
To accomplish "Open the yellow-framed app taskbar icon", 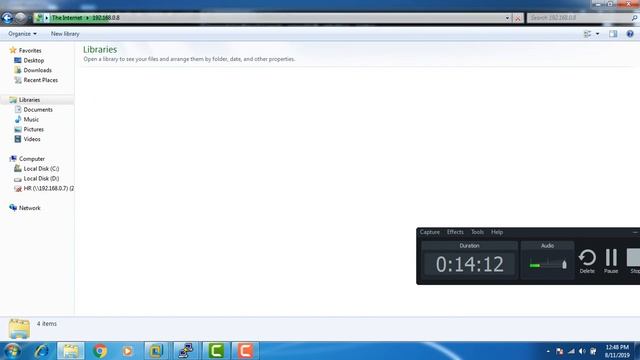I will pos(156,351).
